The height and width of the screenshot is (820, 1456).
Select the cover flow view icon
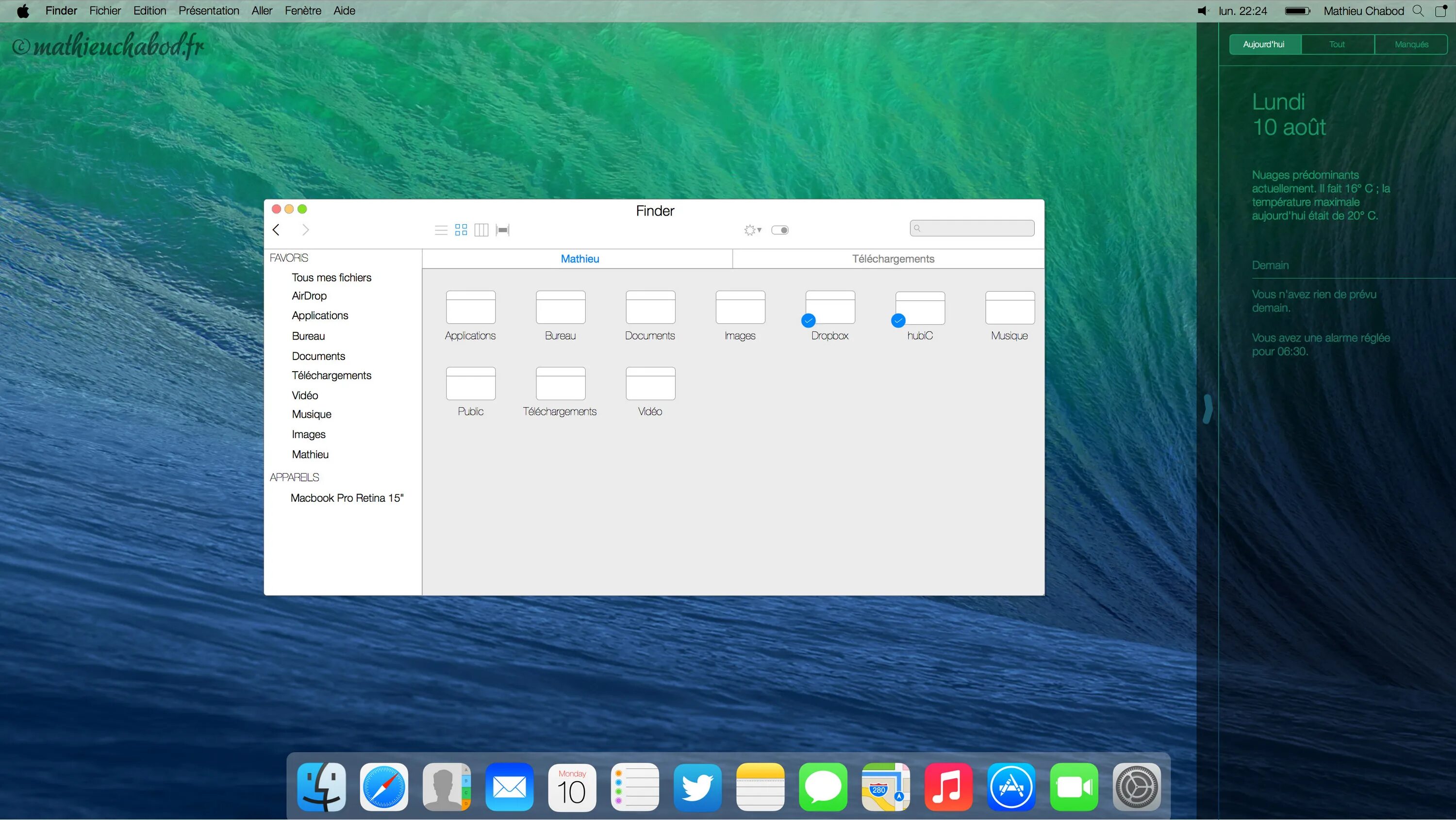(x=502, y=230)
